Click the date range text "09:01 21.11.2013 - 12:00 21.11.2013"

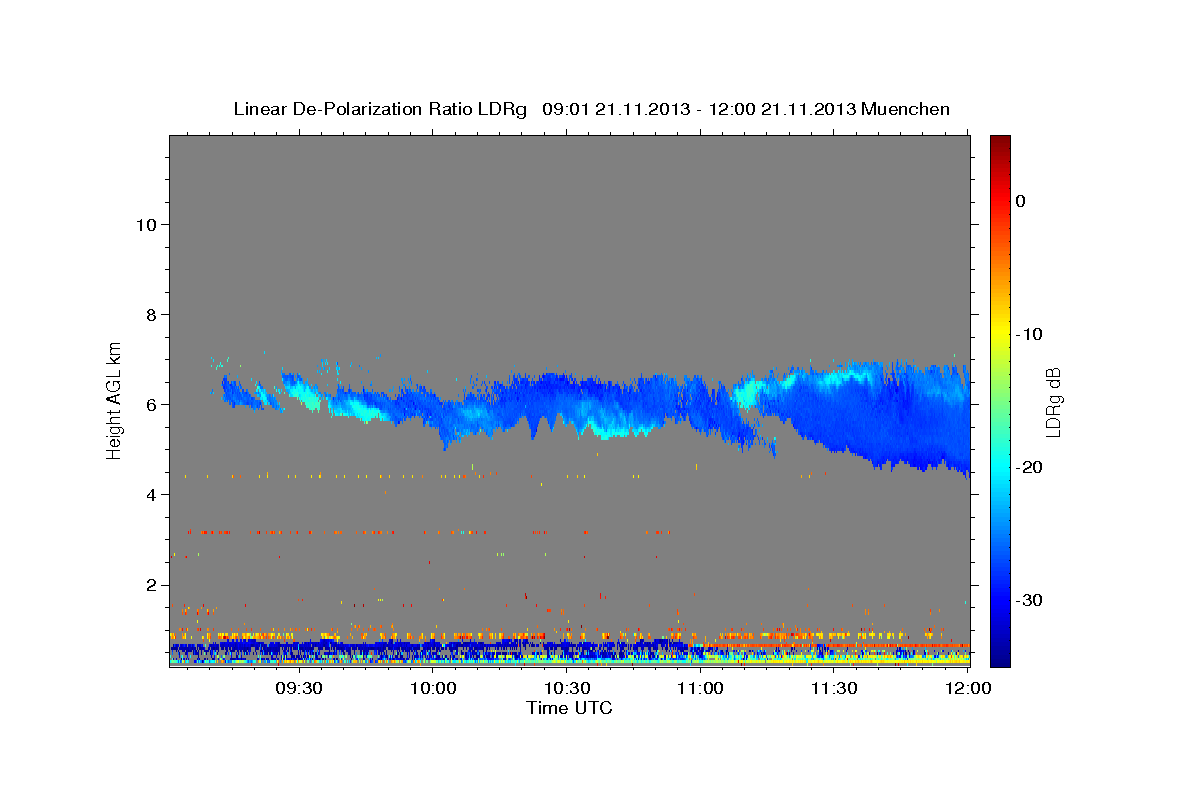coord(699,109)
